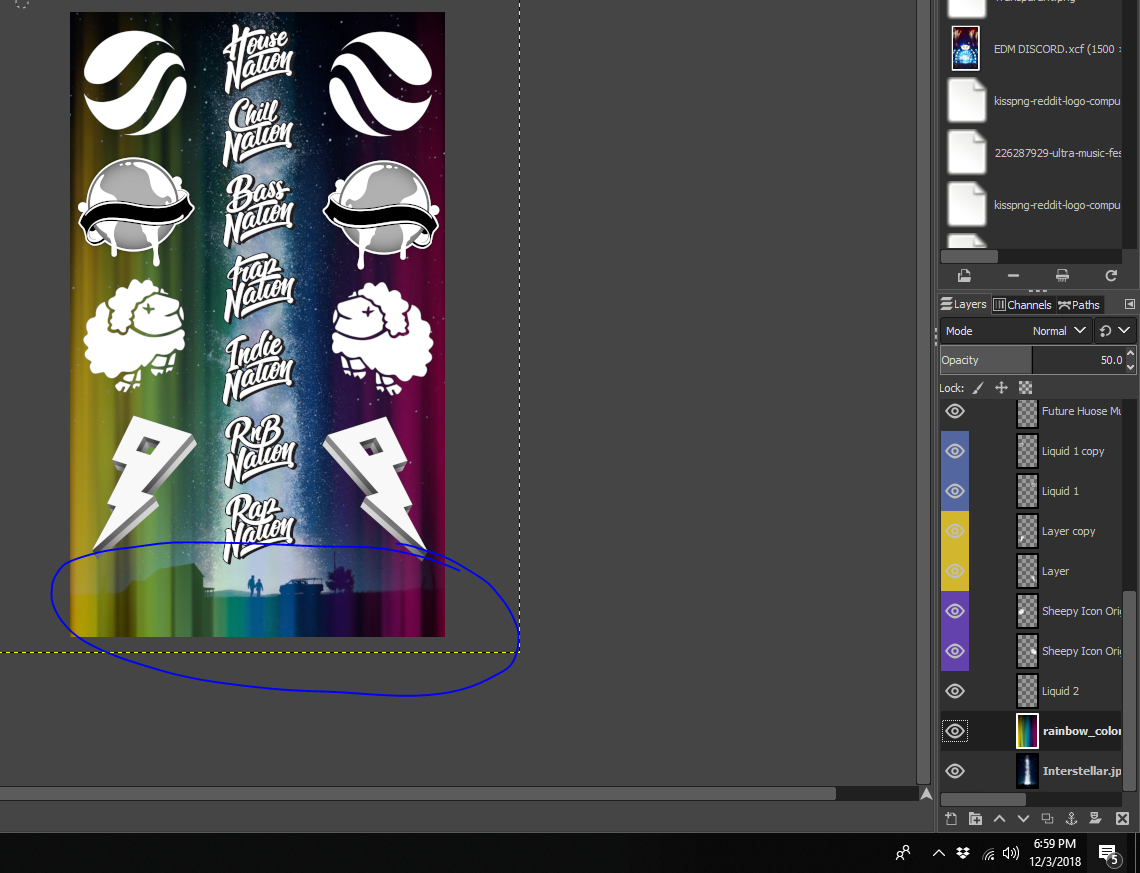Screen dimensions: 1140x873
Task: Delete the selected layer
Action: [1122, 819]
